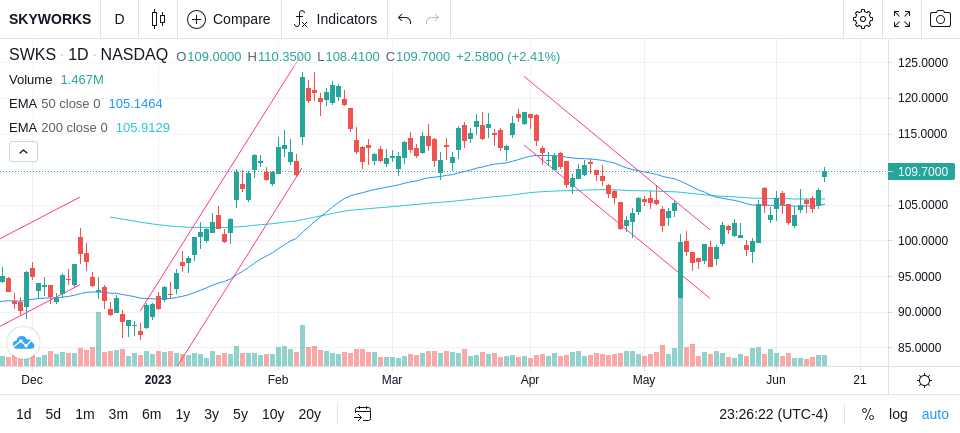Click the SWKS 1D NASDAQ symbol title
The width and height of the screenshot is (960, 433).
(x=88, y=55)
